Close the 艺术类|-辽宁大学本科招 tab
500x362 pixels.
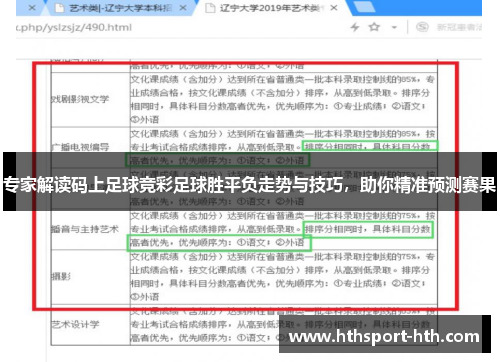point(183,8)
